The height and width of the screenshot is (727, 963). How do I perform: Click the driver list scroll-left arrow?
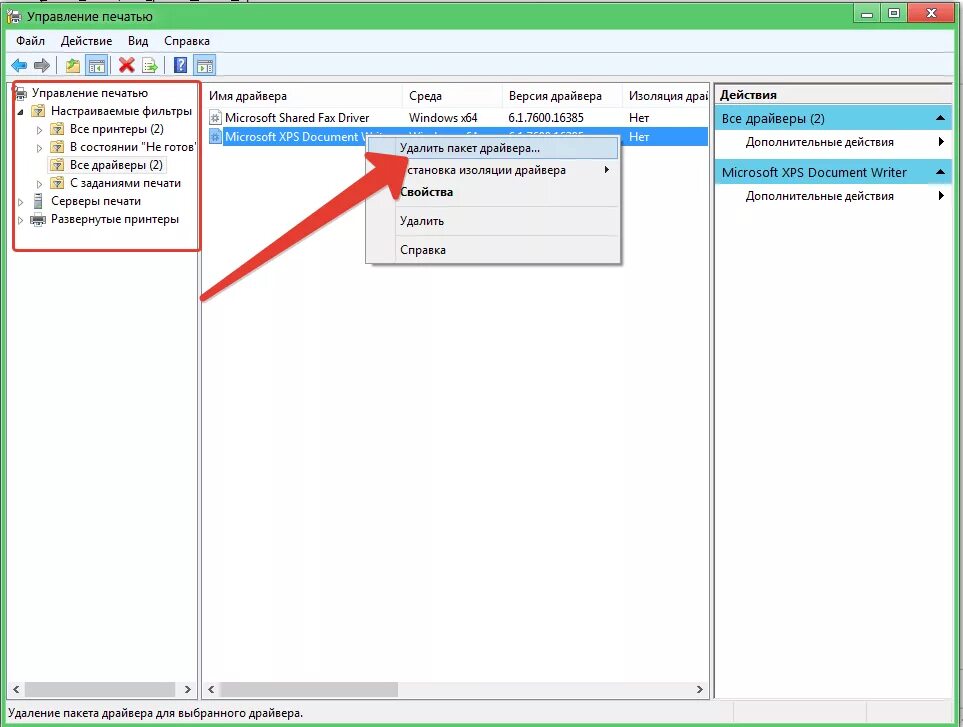click(211, 690)
